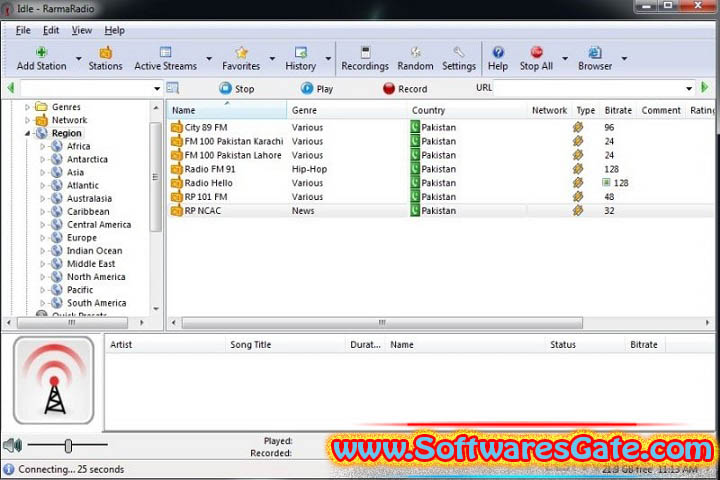This screenshot has height=480, width=720.
Task: Click the Add Station toolbar icon
Action: pos(41,52)
